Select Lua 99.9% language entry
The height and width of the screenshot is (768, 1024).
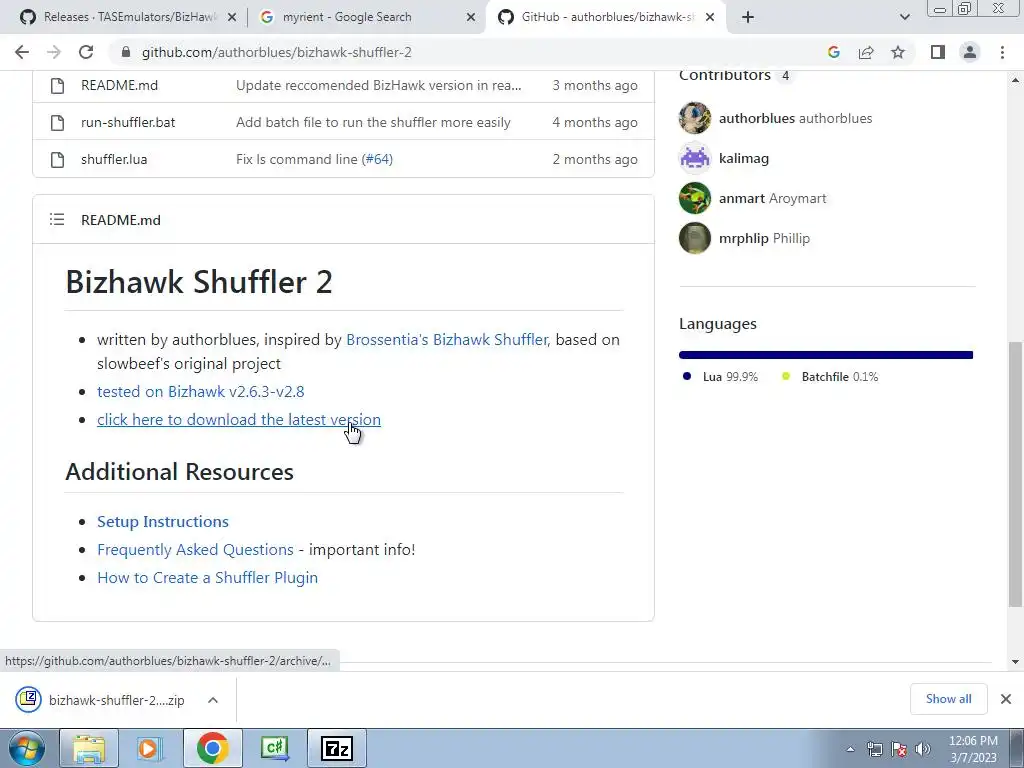coord(720,377)
